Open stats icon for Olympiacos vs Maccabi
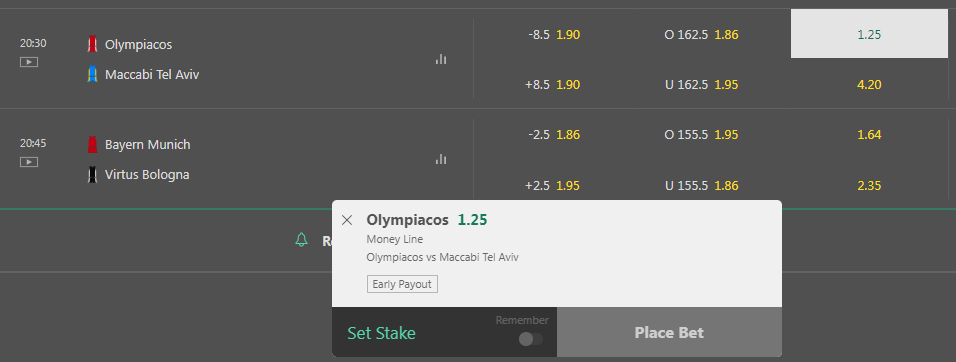 point(441,59)
